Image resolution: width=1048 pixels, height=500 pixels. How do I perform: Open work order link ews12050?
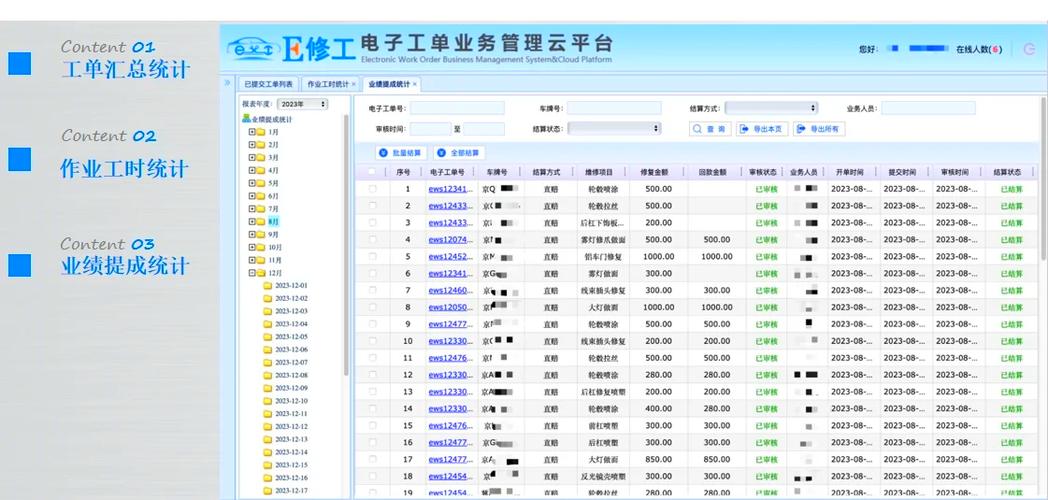pyautogui.click(x=451, y=307)
